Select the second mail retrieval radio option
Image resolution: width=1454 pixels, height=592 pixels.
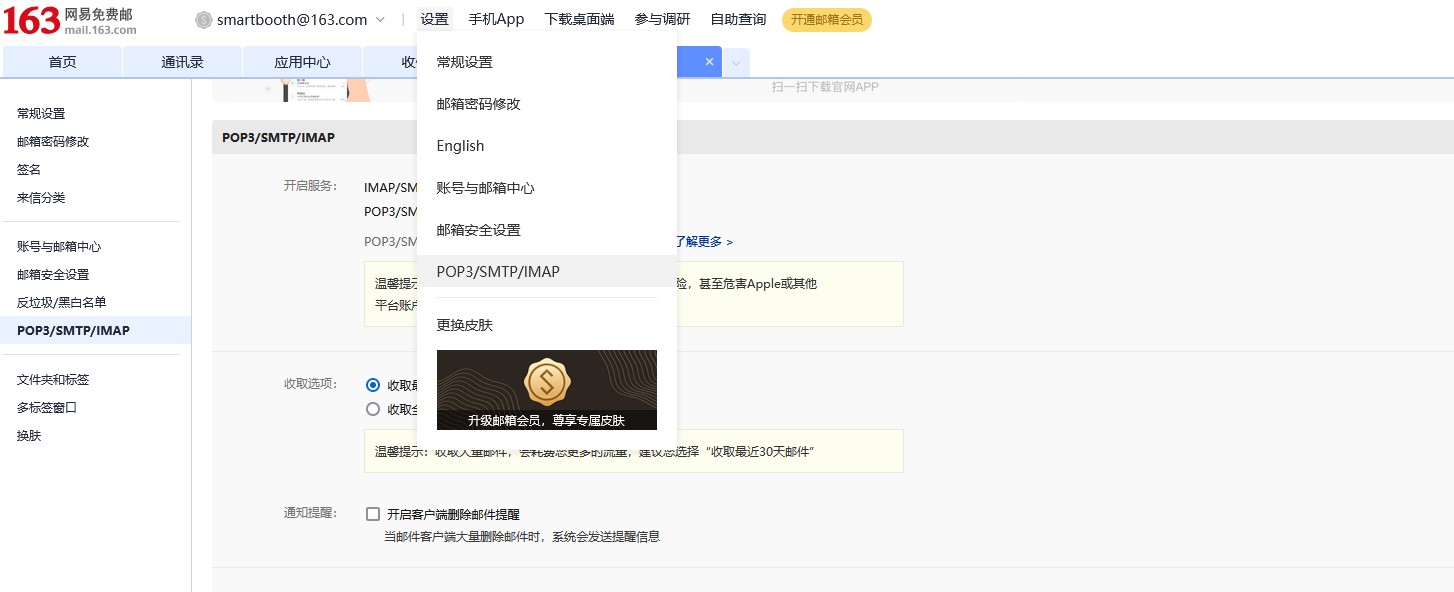tap(373, 409)
